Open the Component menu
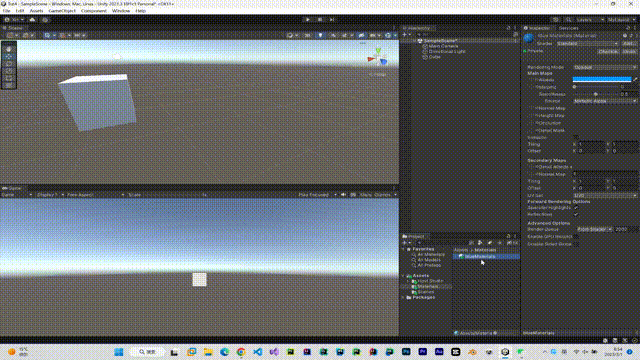The height and width of the screenshot is (360, 640). (x=93, y=11)
